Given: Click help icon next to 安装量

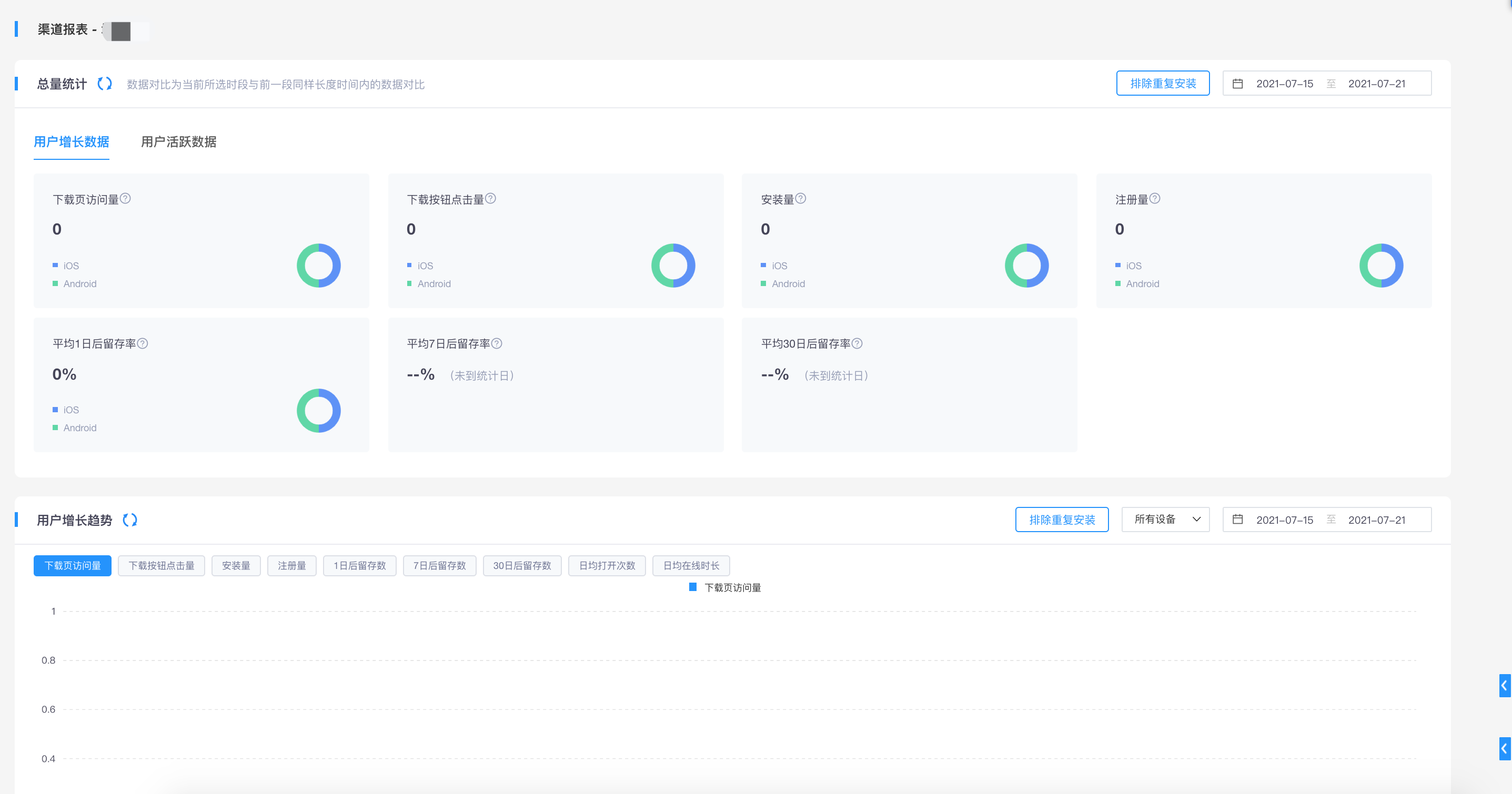Looking at the screenshot, I should coord(801,199).
